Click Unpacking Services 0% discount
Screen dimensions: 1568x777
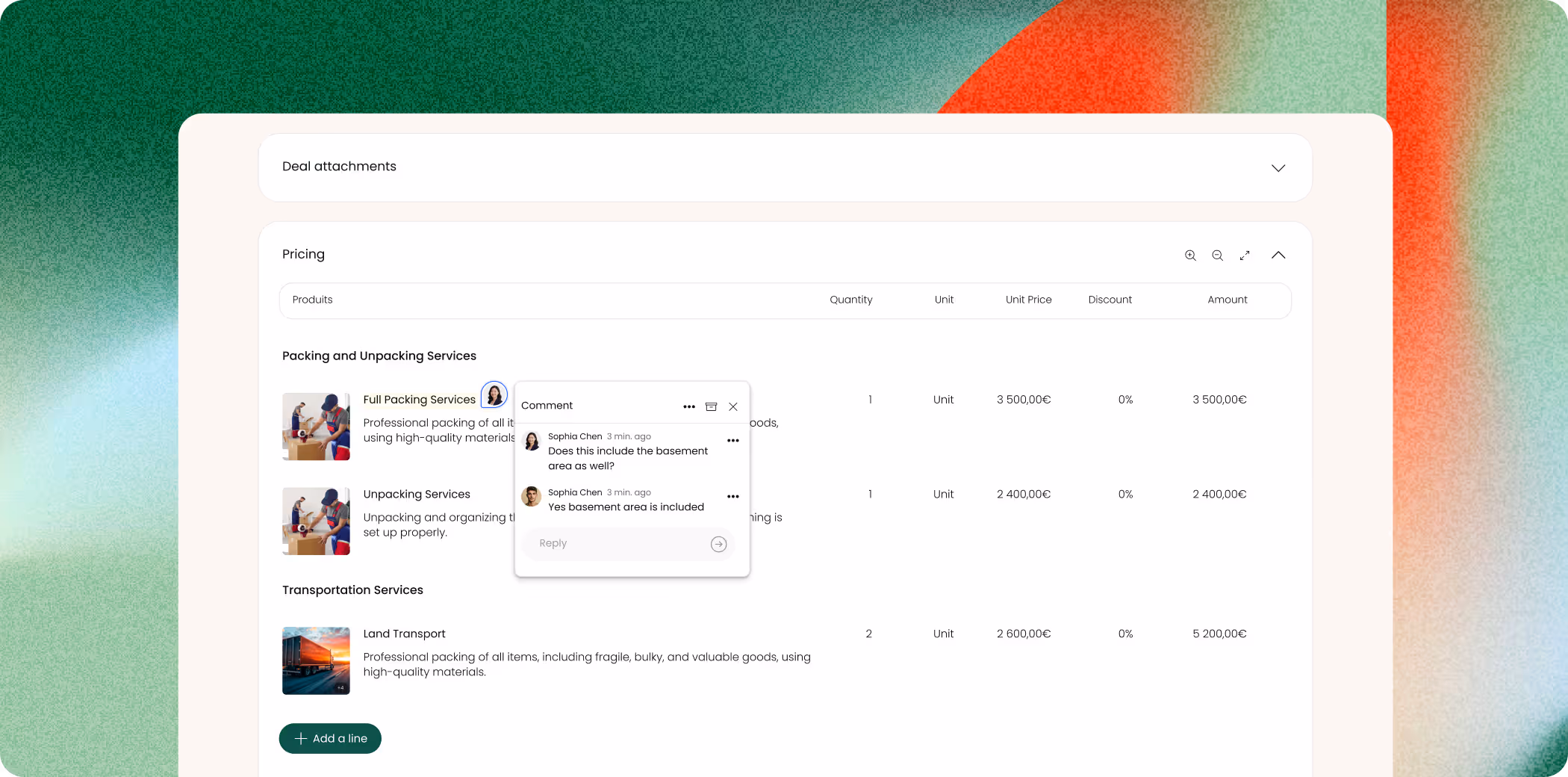[1125, 495]
